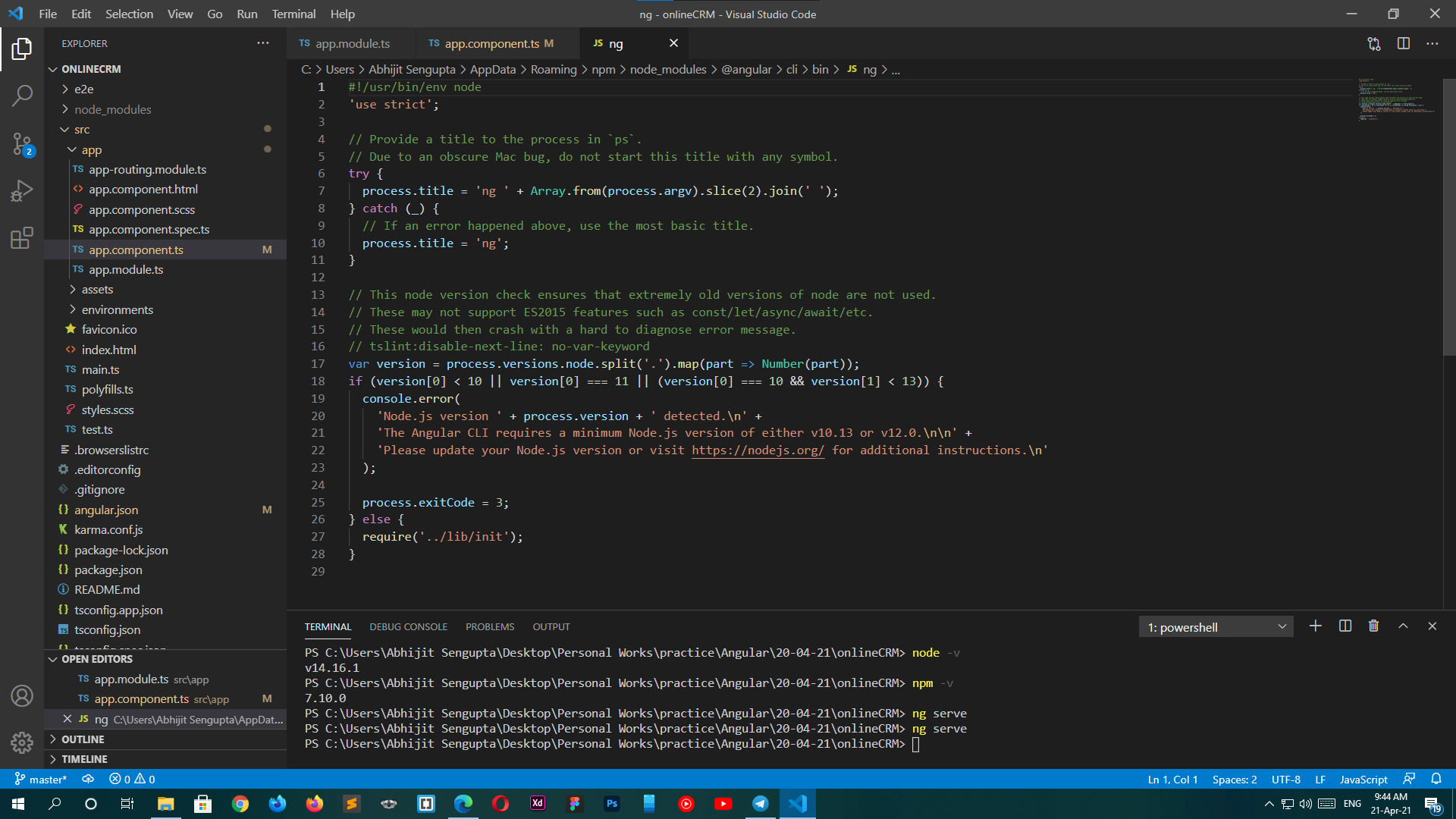Screen dimensions: 1456x819
Task: Click the Split Editor Right icon
Action: pos(1403,44)
